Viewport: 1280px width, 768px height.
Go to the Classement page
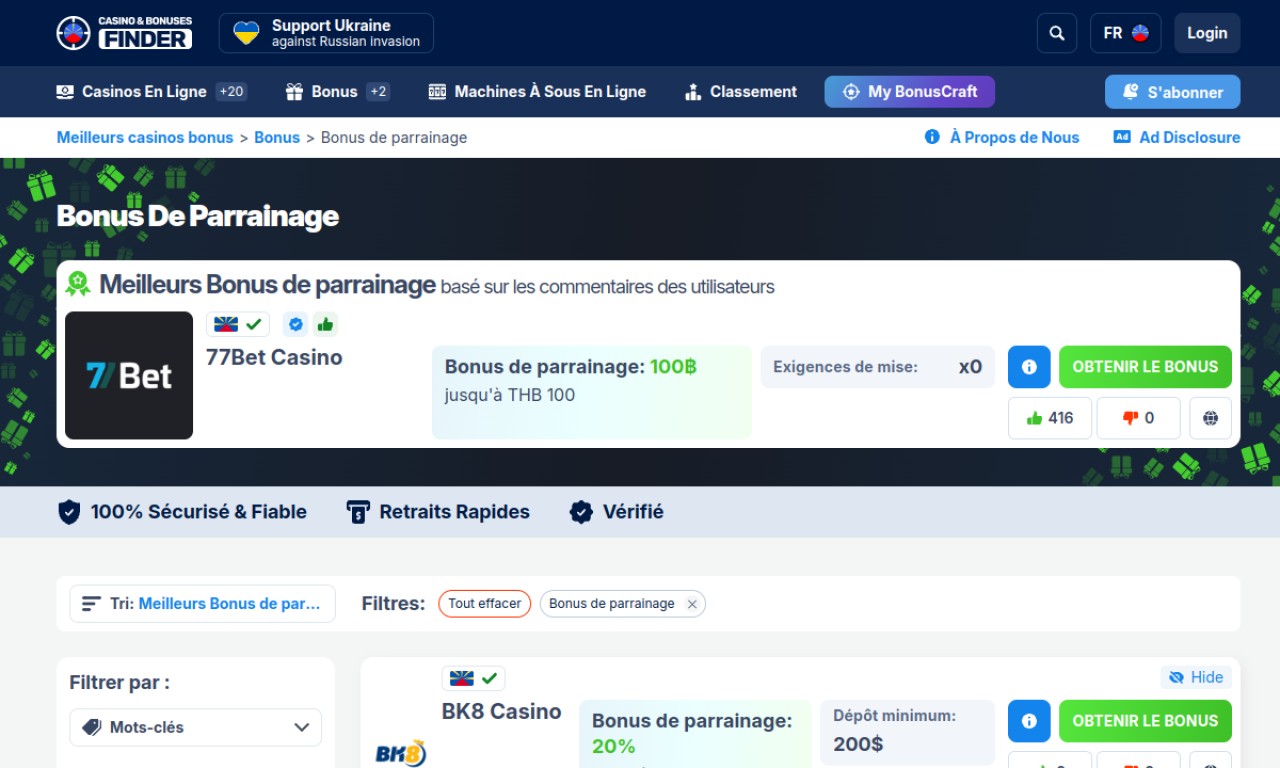(x=741, y=92)
